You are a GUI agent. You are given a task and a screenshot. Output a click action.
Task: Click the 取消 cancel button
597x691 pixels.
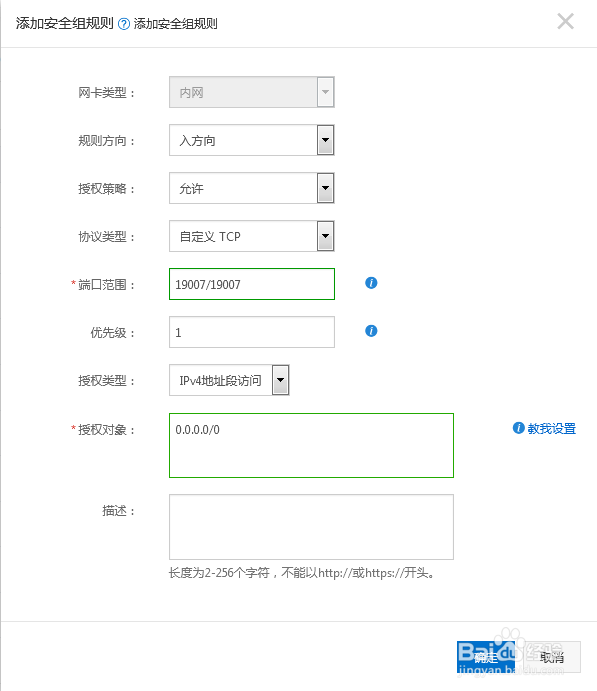tap(552, 657)
